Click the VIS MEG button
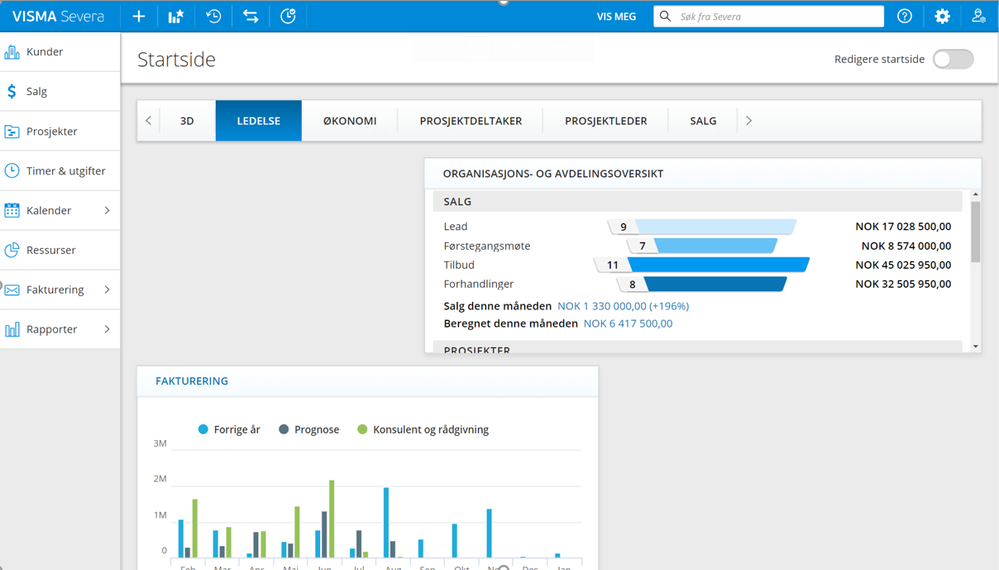Viewport: 999px width, 570px height. (x=616, y=17)
